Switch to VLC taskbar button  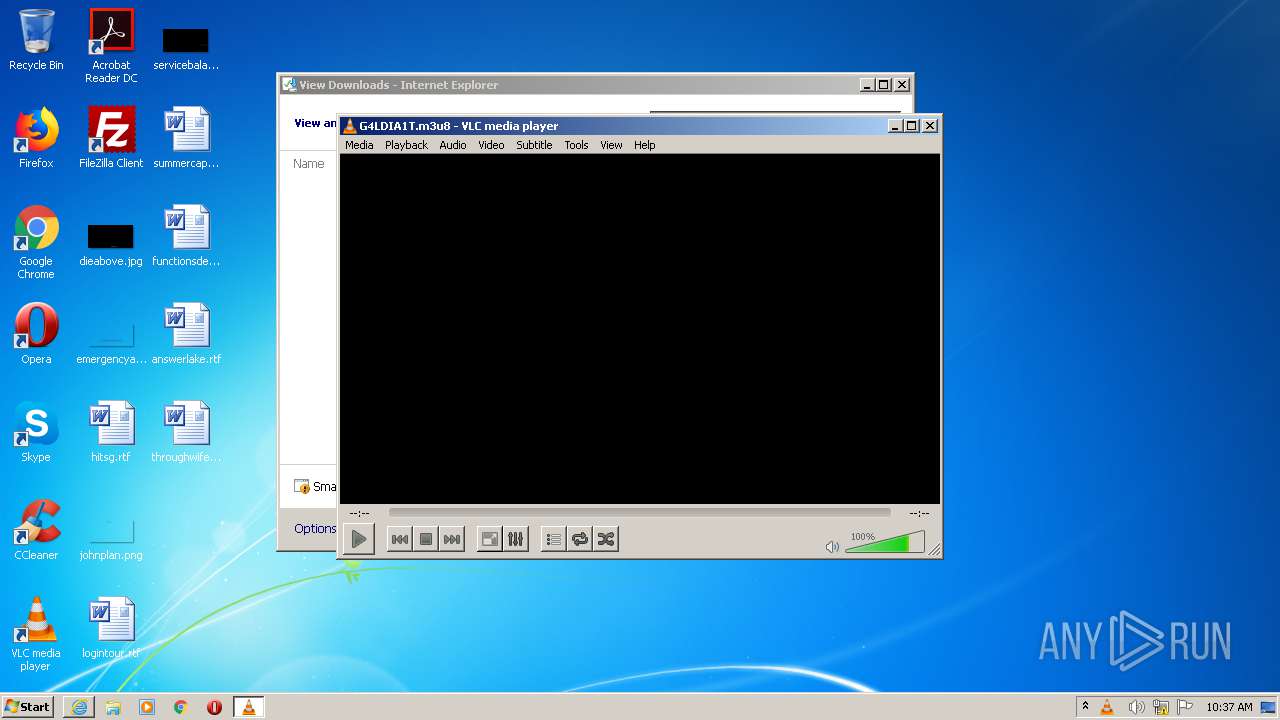(x=248, y=707)
